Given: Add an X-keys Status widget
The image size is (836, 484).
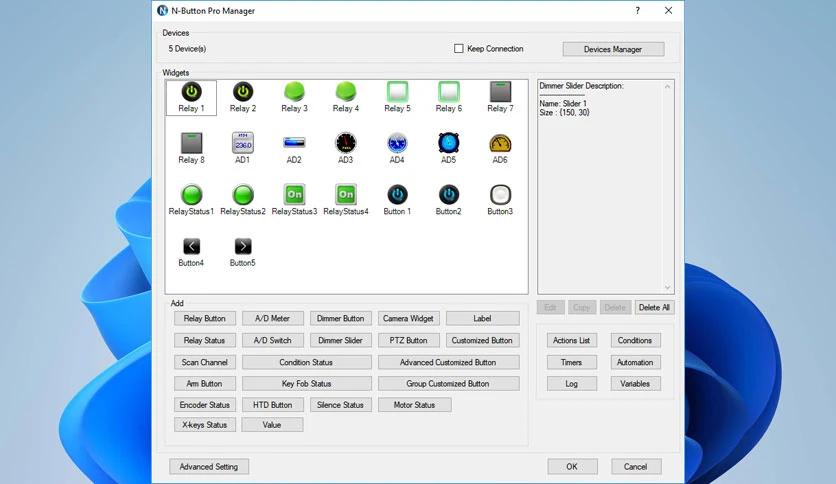Looking at the screenshot, I should (205, 425).
